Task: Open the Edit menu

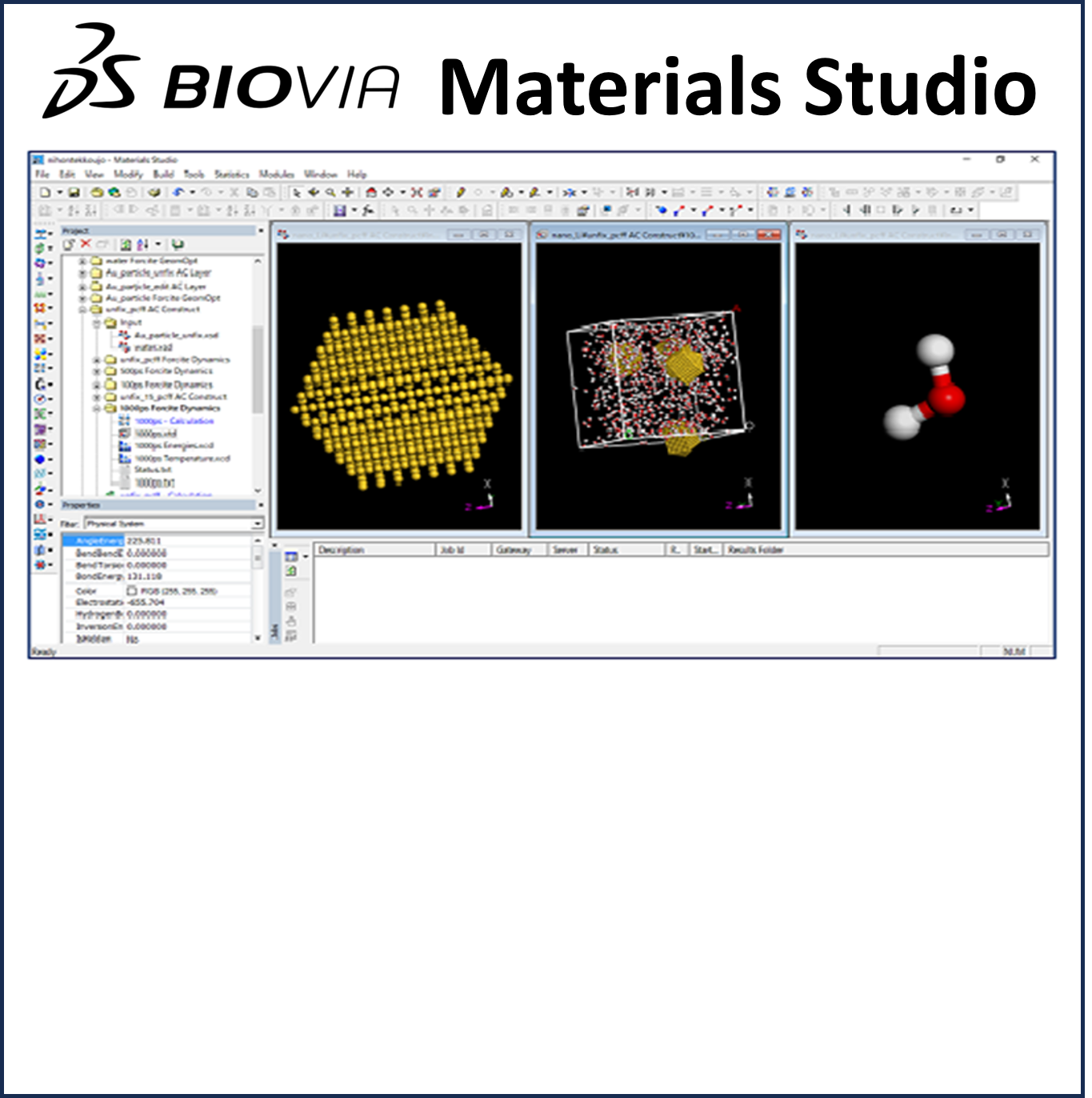Action: [67, 174]
